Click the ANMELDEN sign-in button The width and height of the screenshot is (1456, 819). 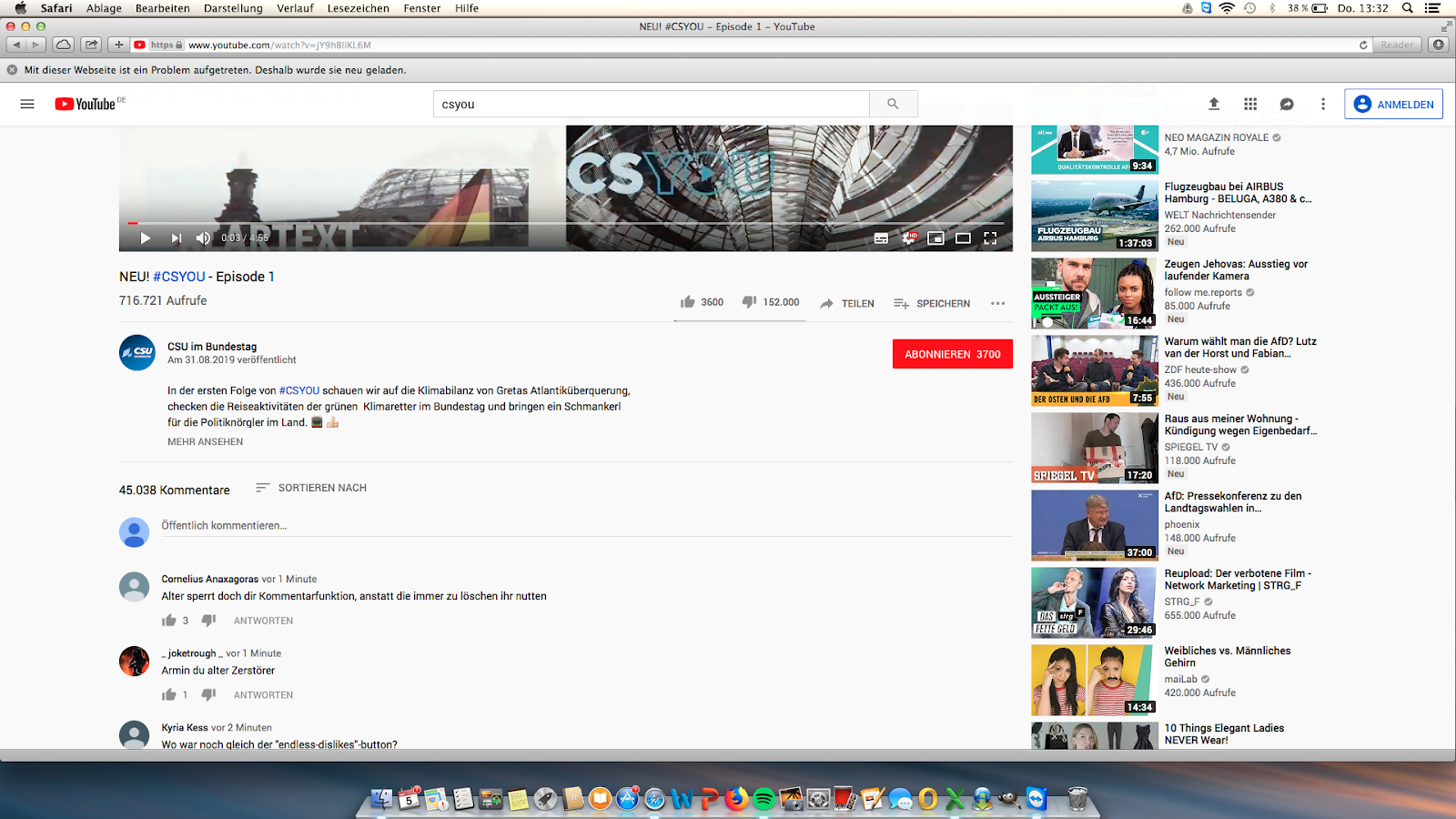[1394, 104]
